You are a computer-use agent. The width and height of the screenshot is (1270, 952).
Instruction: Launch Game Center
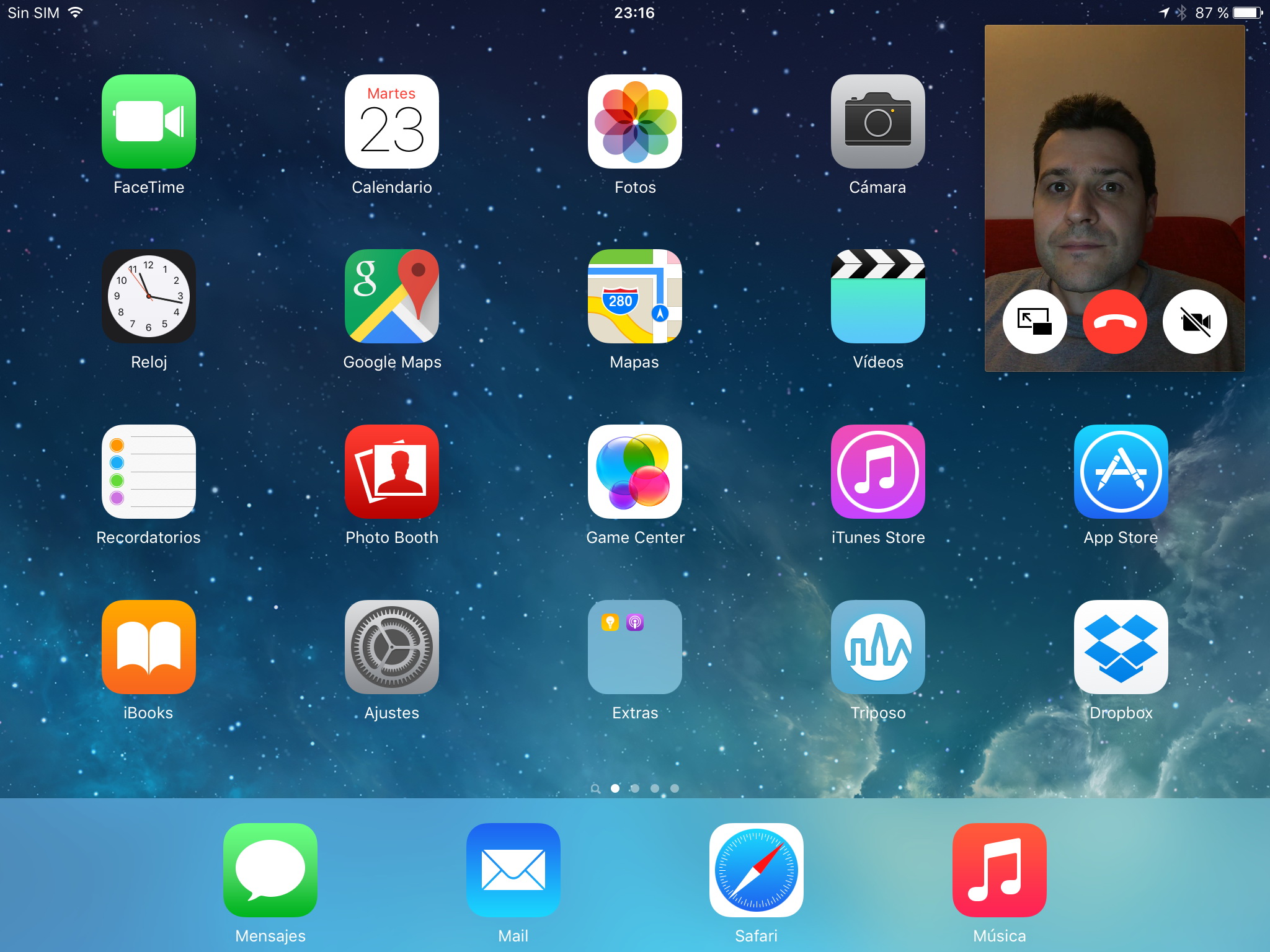[x=634, y=472]
